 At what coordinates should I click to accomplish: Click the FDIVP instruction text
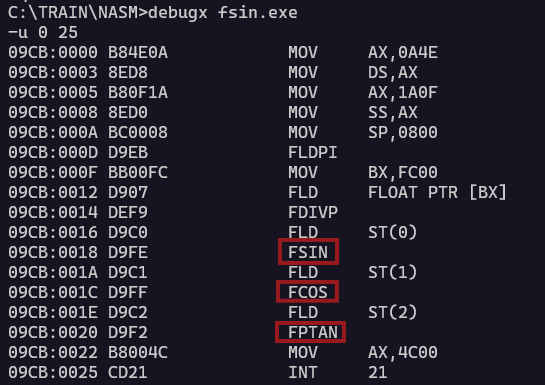(x=312, y=212)
